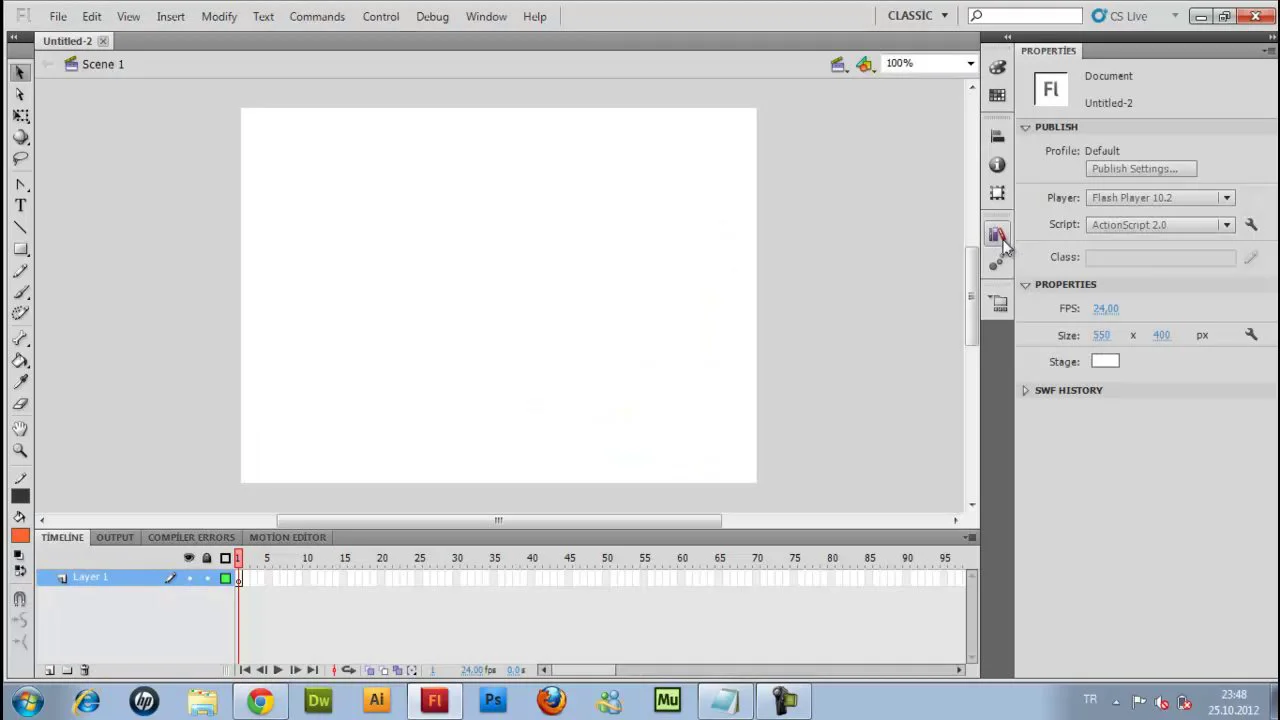
Task: Select the Text tool
Action: pos(20,205)
